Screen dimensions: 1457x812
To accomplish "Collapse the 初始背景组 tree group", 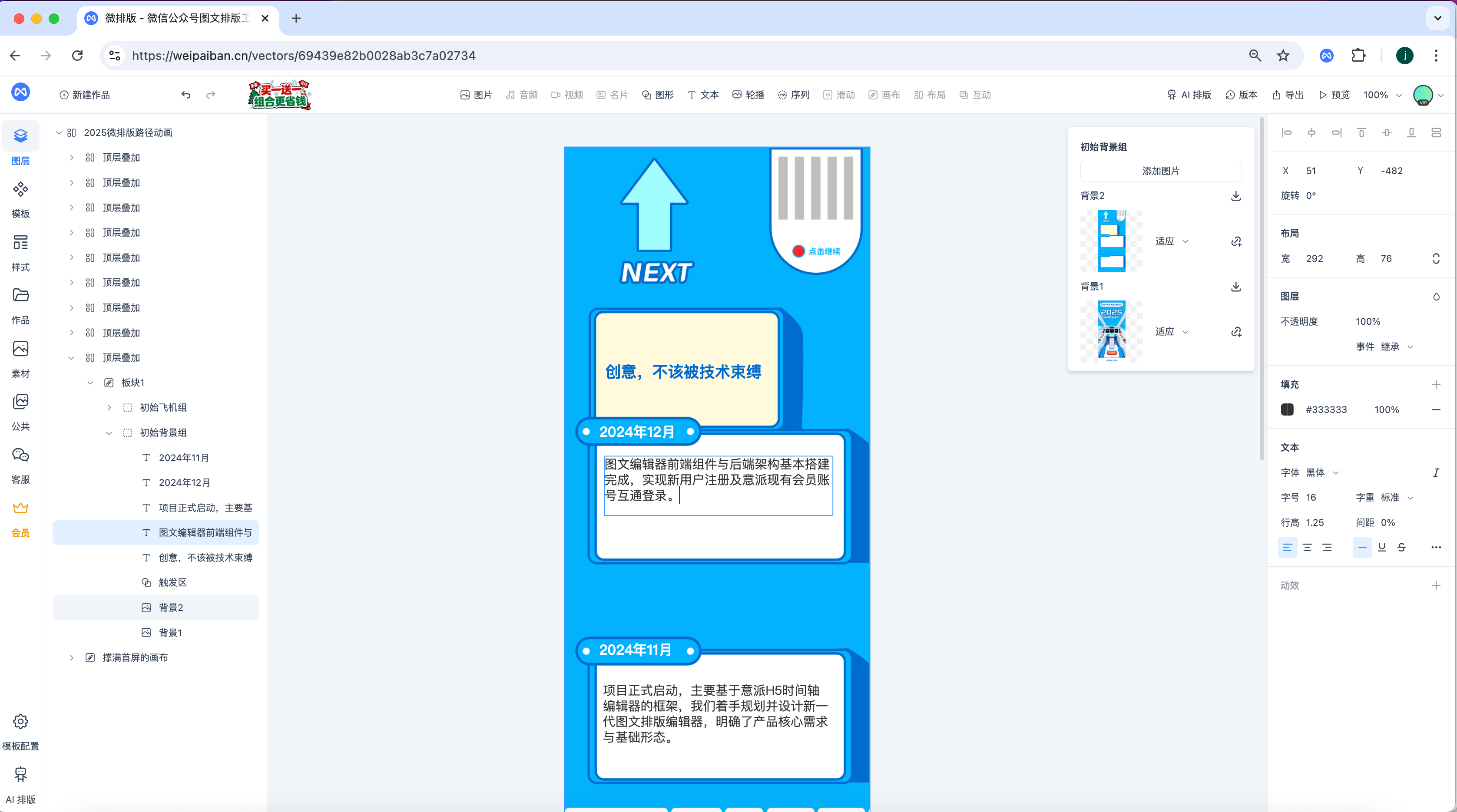I will click(109, 432).
